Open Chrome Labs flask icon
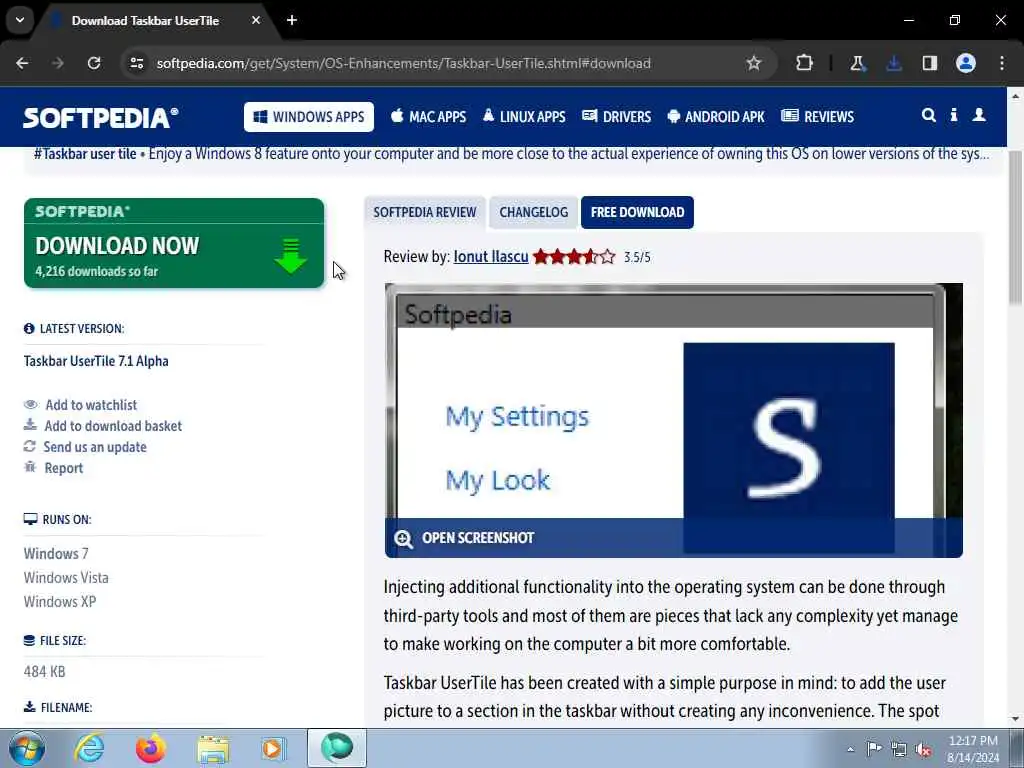 [x=857, y=63]
